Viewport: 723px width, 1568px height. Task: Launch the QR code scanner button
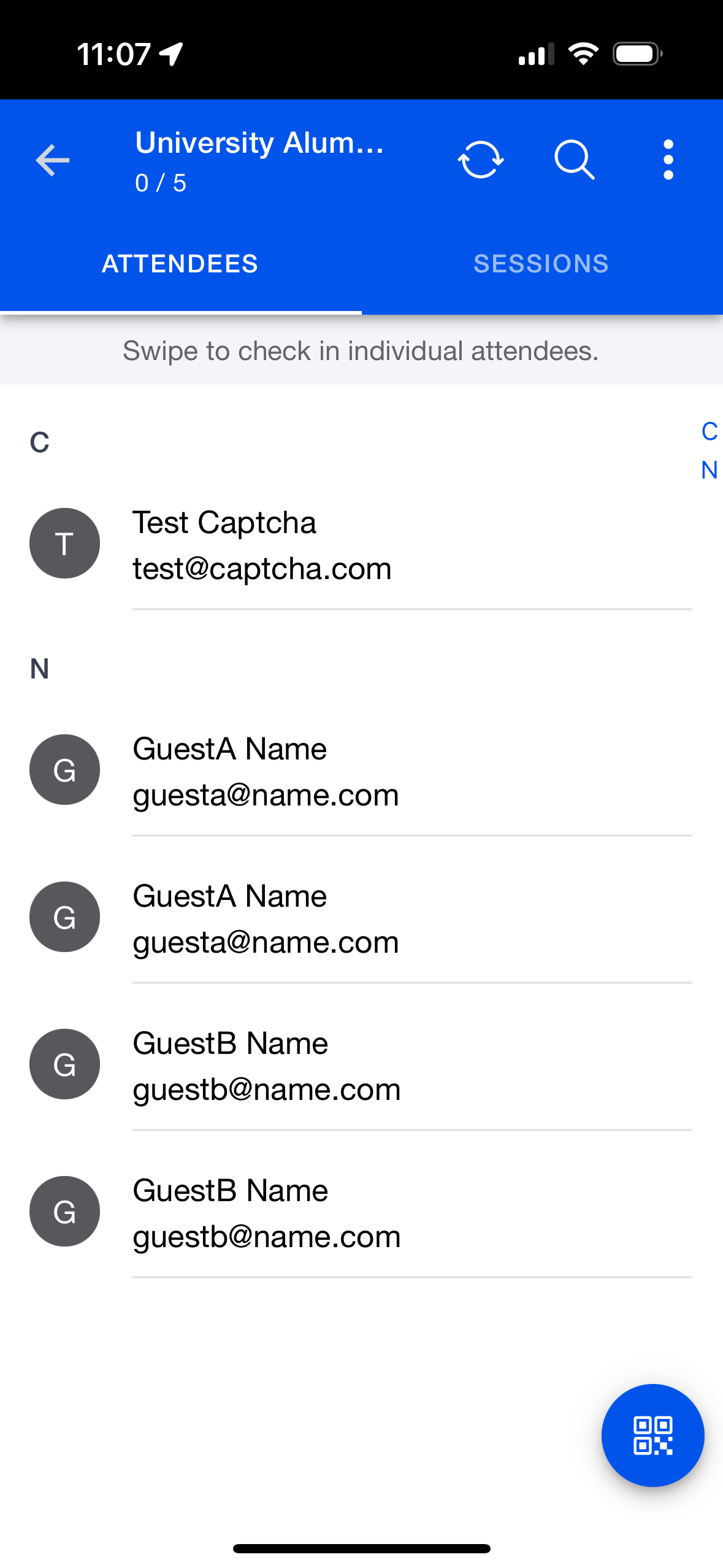tap(652, 1435)
